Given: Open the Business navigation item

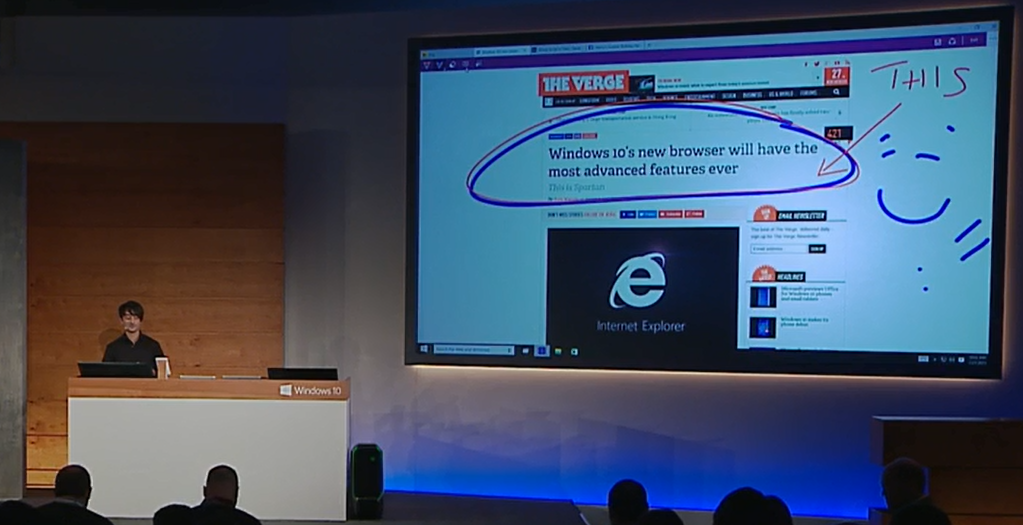Looking at the screenshot, I should pos(752,95).
